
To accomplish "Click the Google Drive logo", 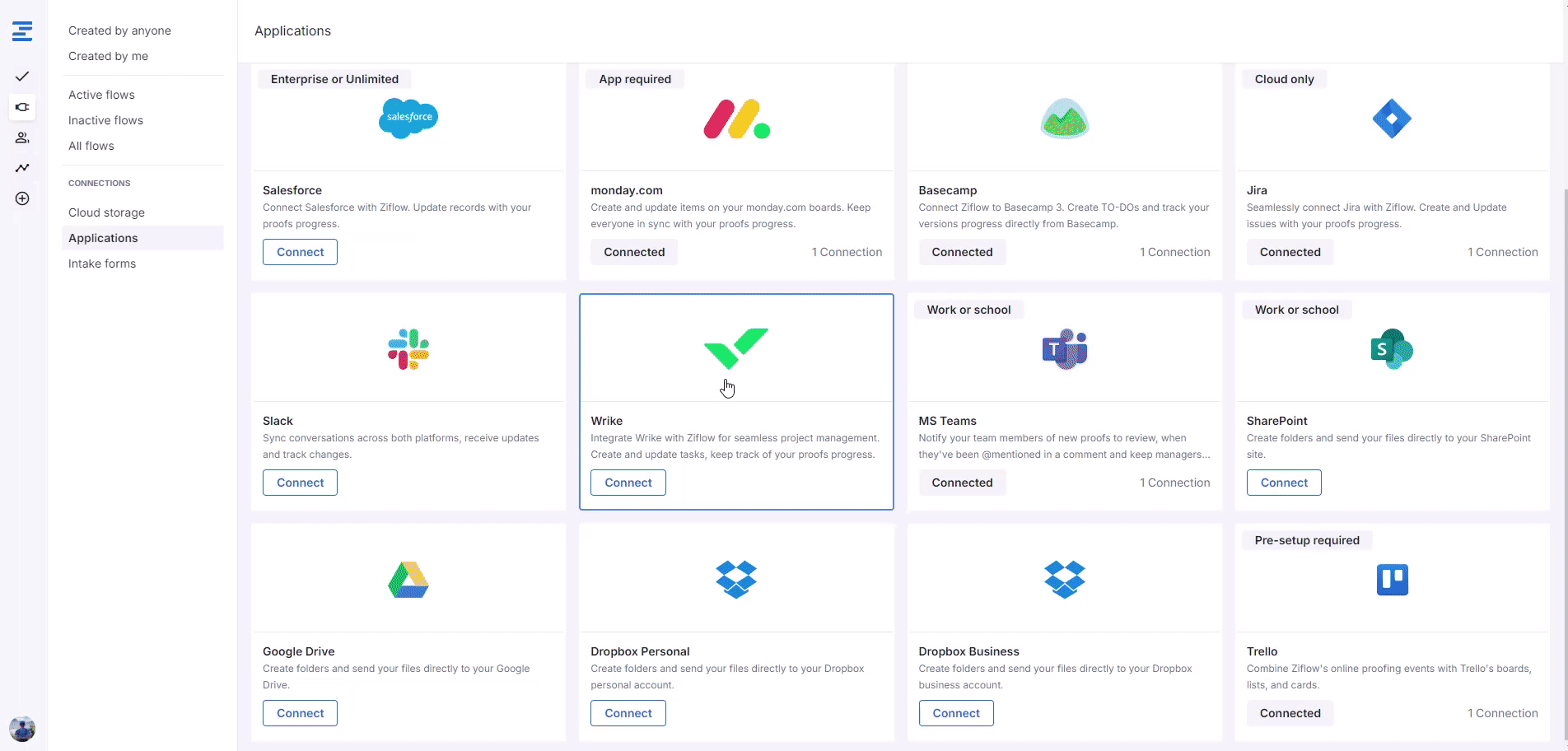I will coord(408,580).
